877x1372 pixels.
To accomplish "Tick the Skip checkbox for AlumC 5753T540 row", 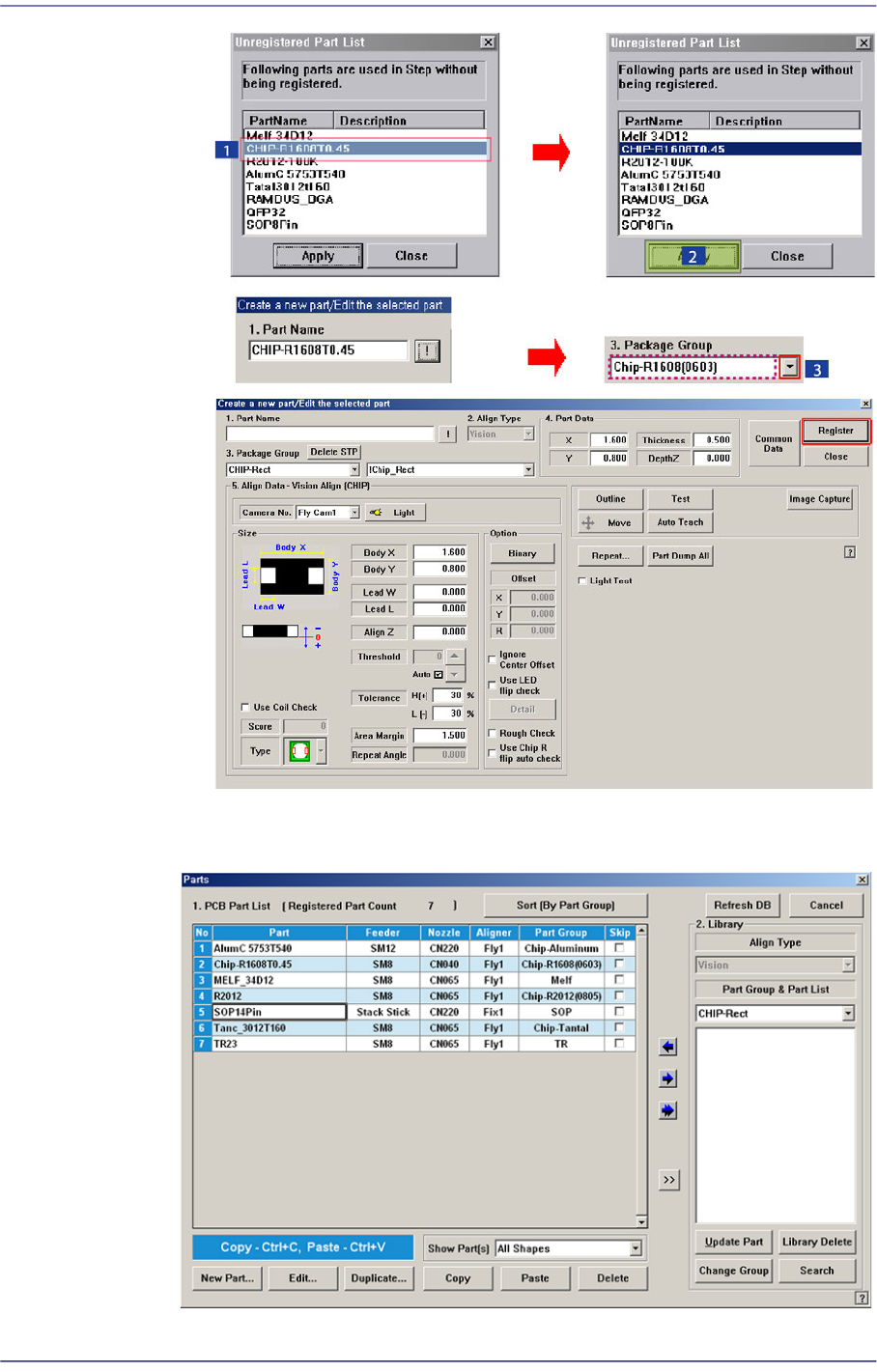I will tap(619, 948).
